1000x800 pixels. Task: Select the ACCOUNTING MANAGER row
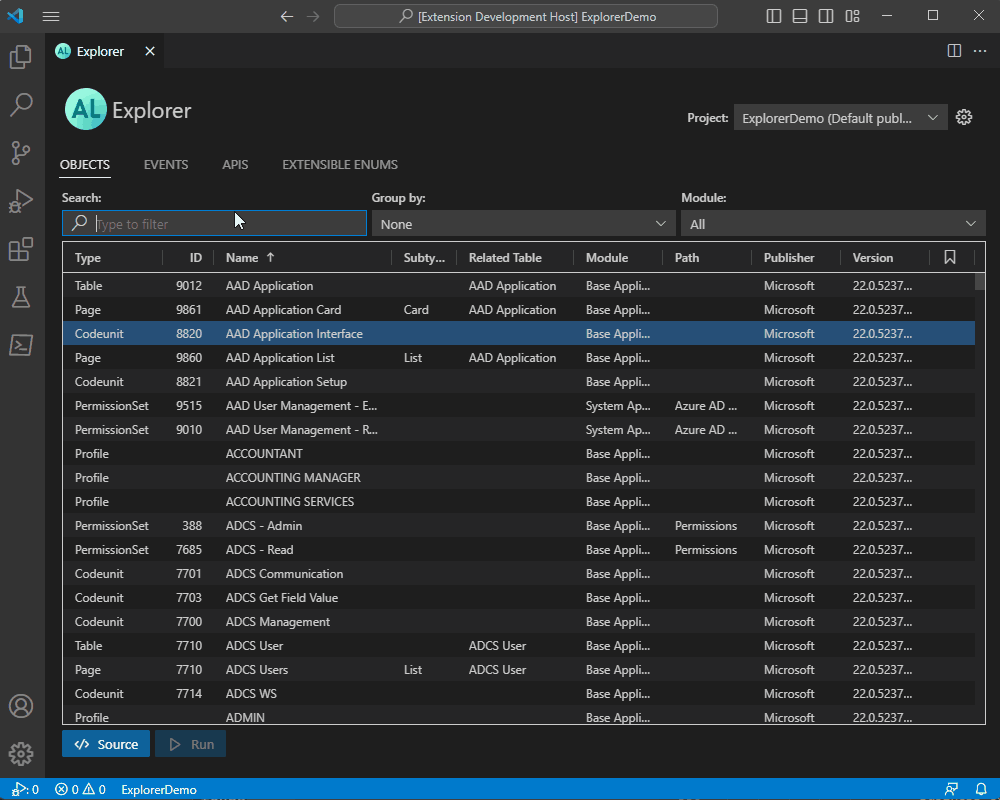[518, 478]
